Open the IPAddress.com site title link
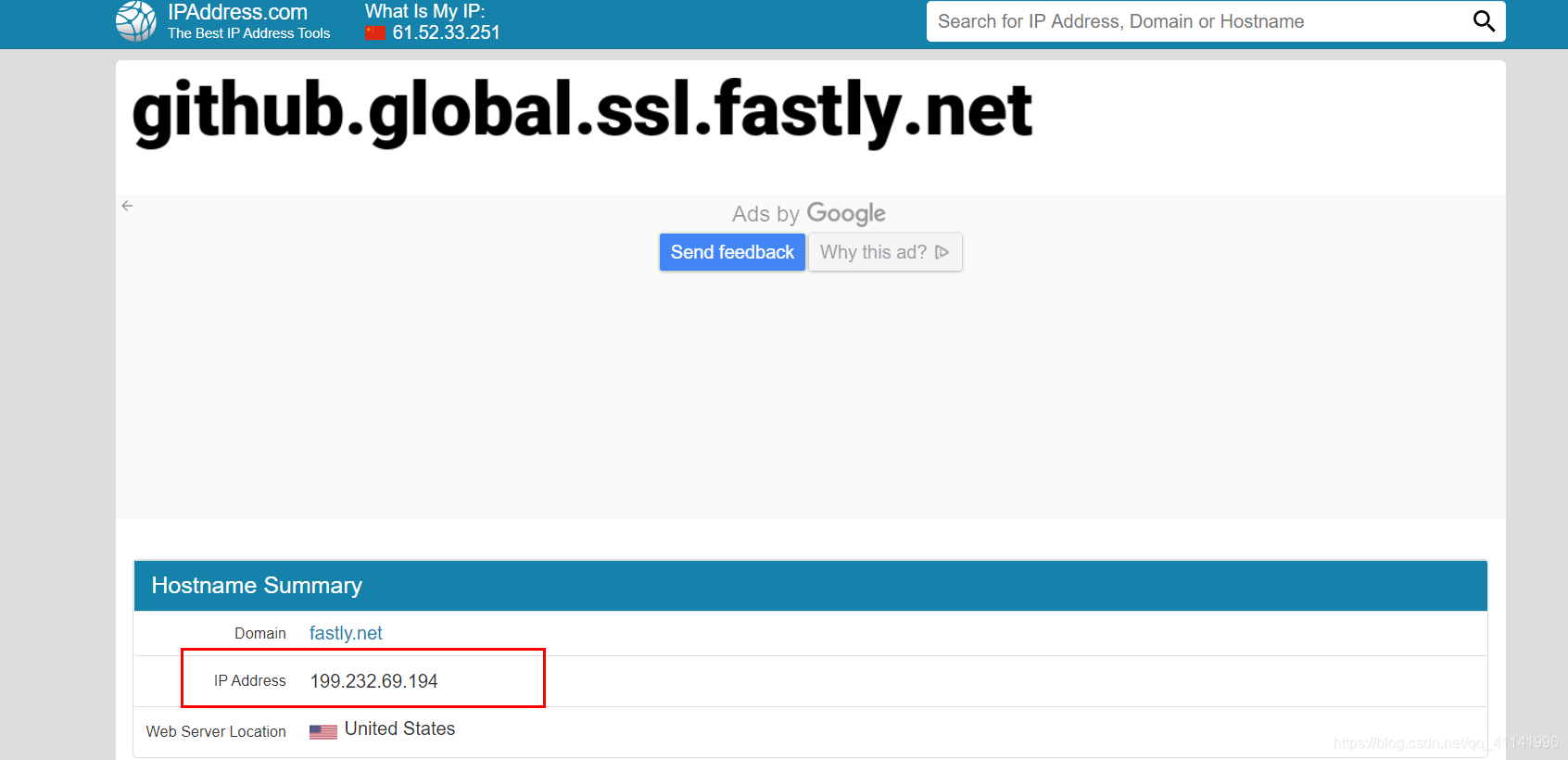This screenshot has width=1568, height=760. click(237, 12)
